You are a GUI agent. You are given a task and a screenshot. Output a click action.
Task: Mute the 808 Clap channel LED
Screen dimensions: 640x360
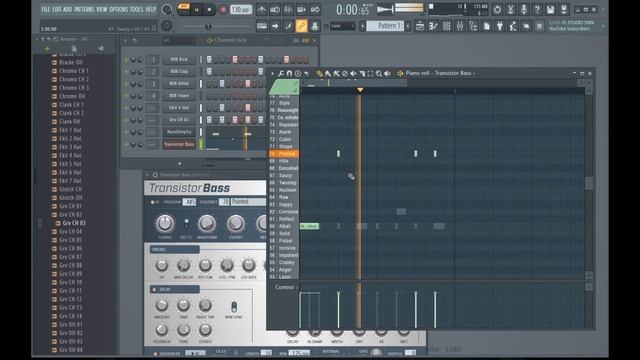click(126, 72)
